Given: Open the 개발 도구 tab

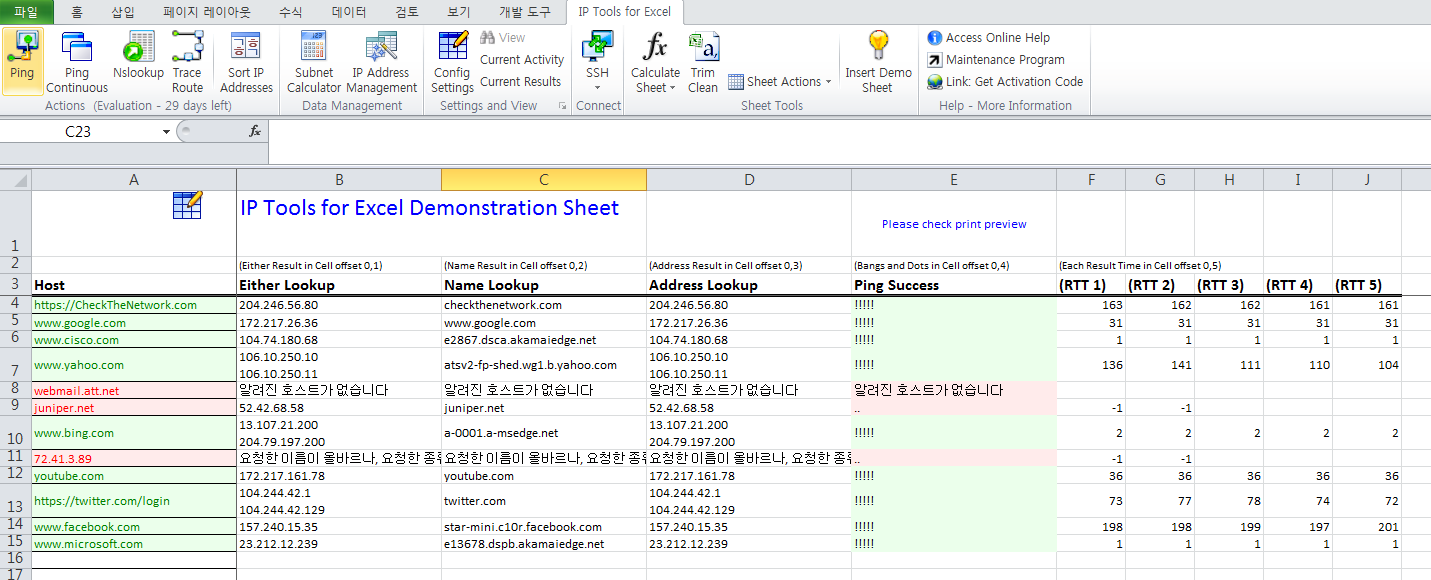Looking at the screenshot, I should [x=524, y=12].
